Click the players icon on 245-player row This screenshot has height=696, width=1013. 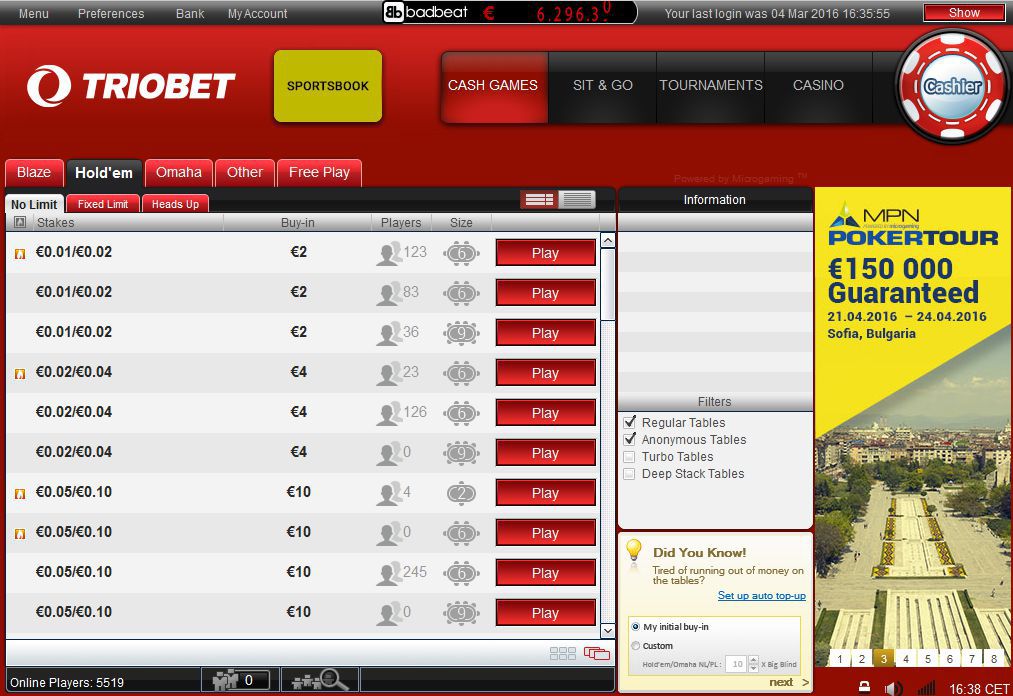[x=388, y=573]
